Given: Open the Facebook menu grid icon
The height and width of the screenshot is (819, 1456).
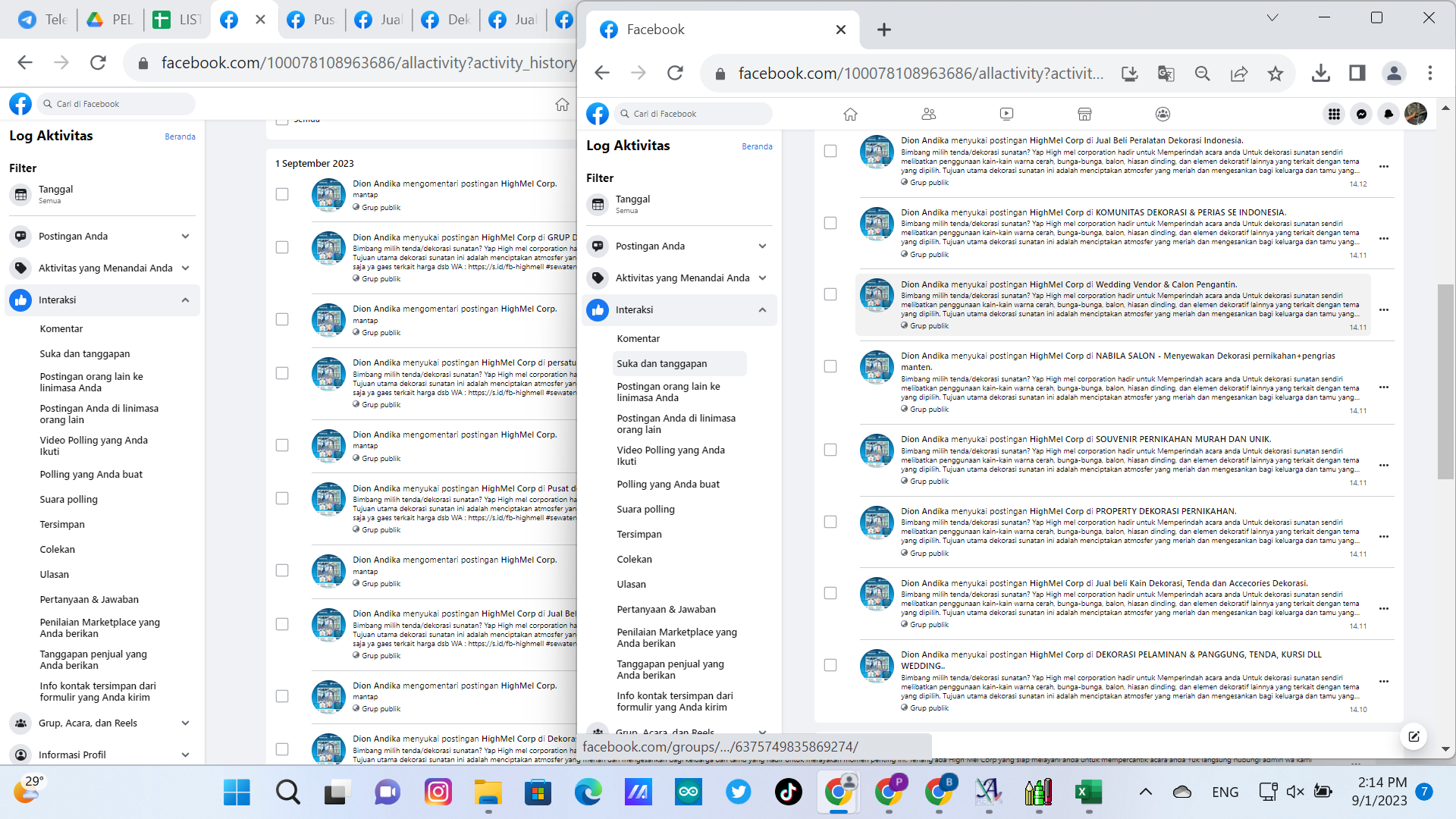Looking at the screenshot, I should 1334,114.
